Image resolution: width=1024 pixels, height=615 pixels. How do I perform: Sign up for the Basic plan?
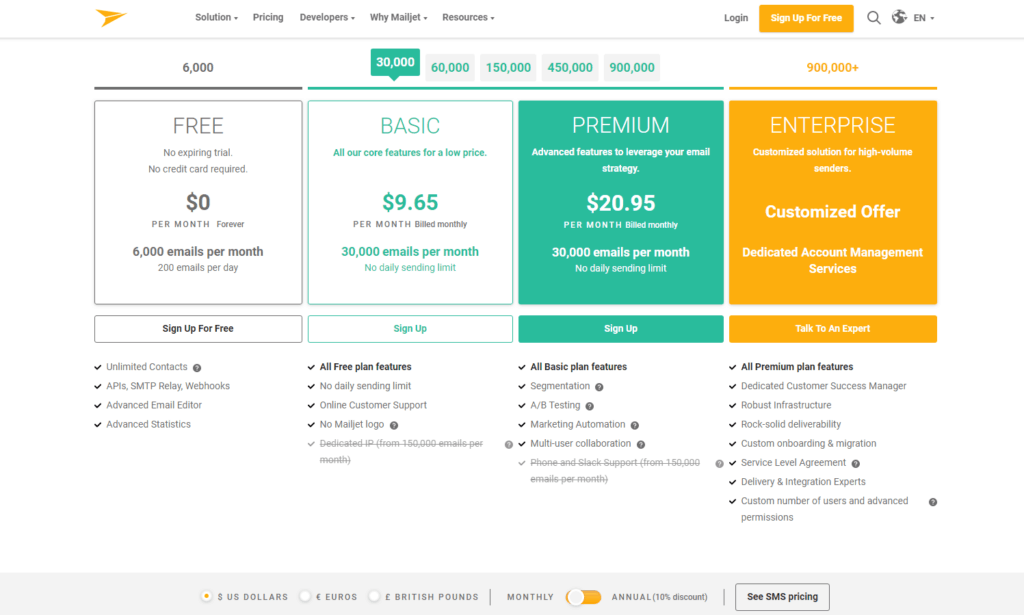410,329
